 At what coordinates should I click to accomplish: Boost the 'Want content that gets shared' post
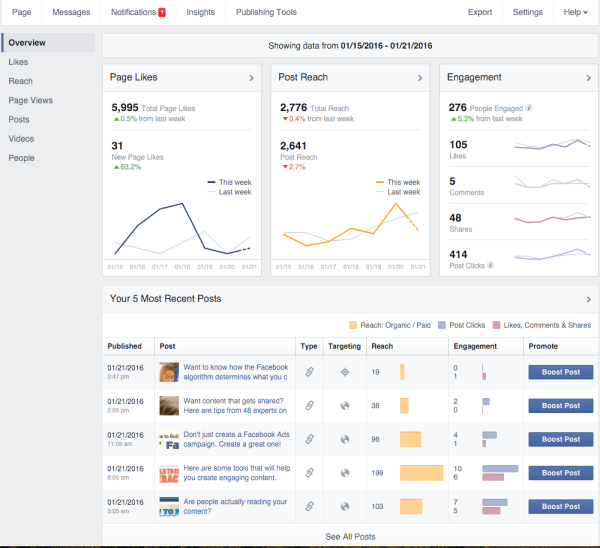click(561, 406)
